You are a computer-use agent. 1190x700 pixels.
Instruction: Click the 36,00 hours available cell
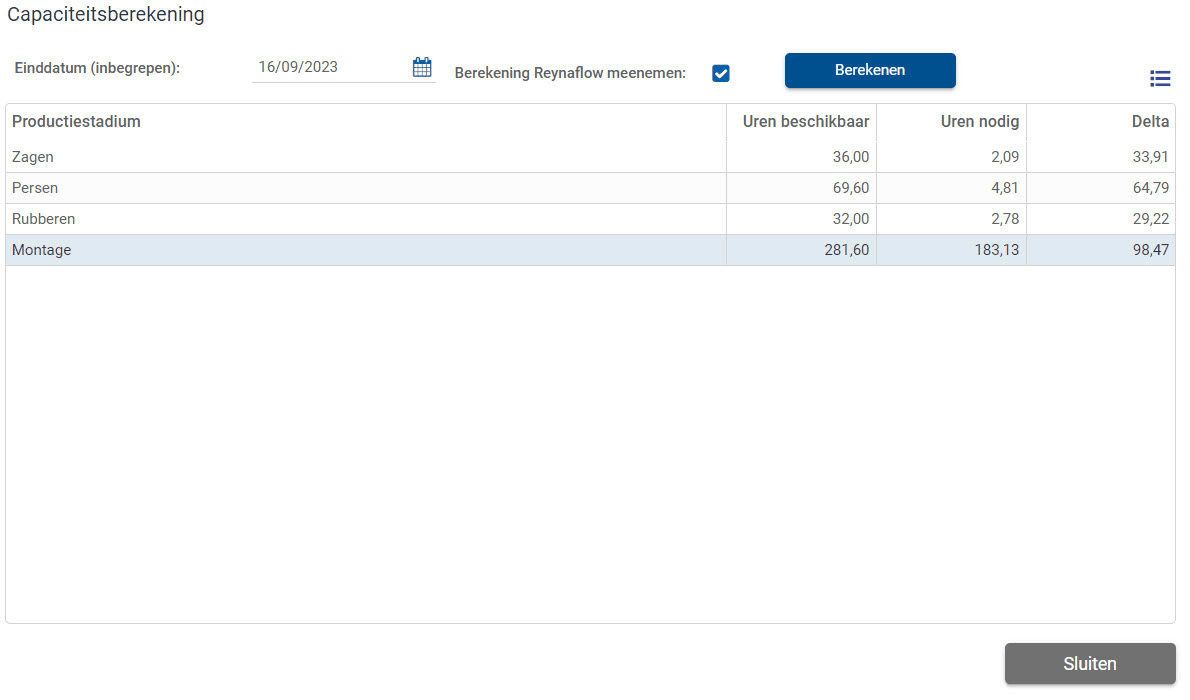(x=801, y=157)
